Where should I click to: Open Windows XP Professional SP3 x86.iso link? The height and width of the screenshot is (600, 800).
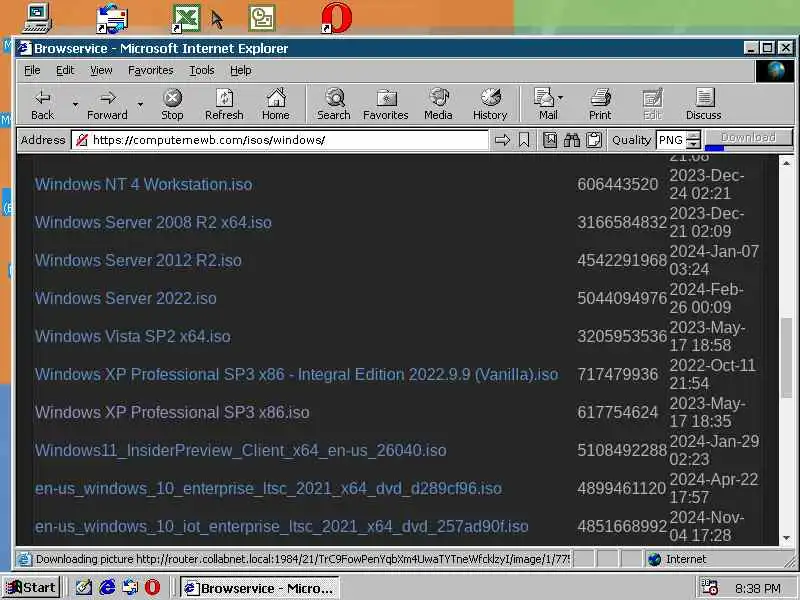(x=172, y=412)
